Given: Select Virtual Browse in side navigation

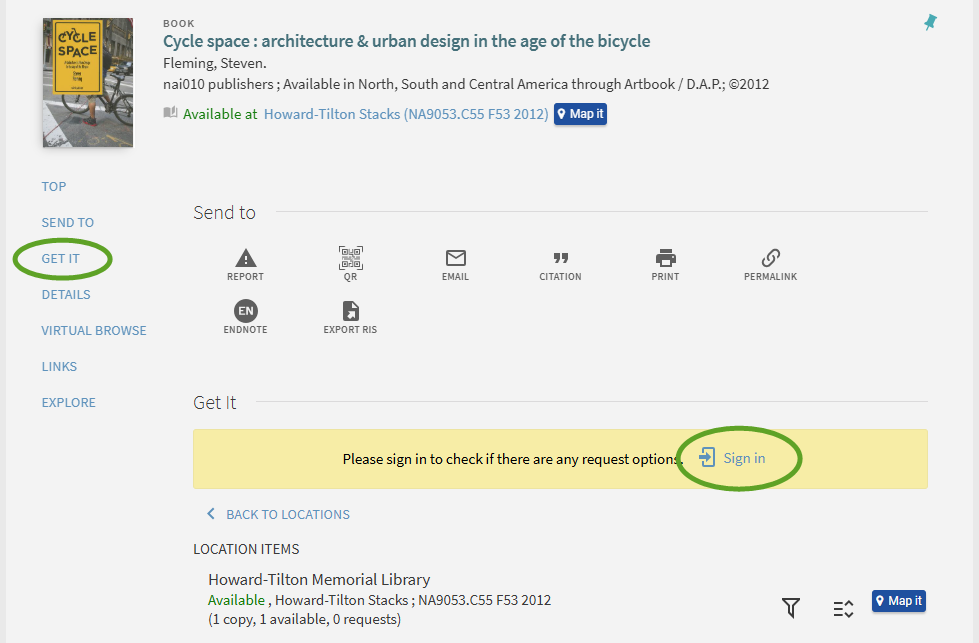Looking at the screenshot, I should pyautogui.click(x=94, y=330).
